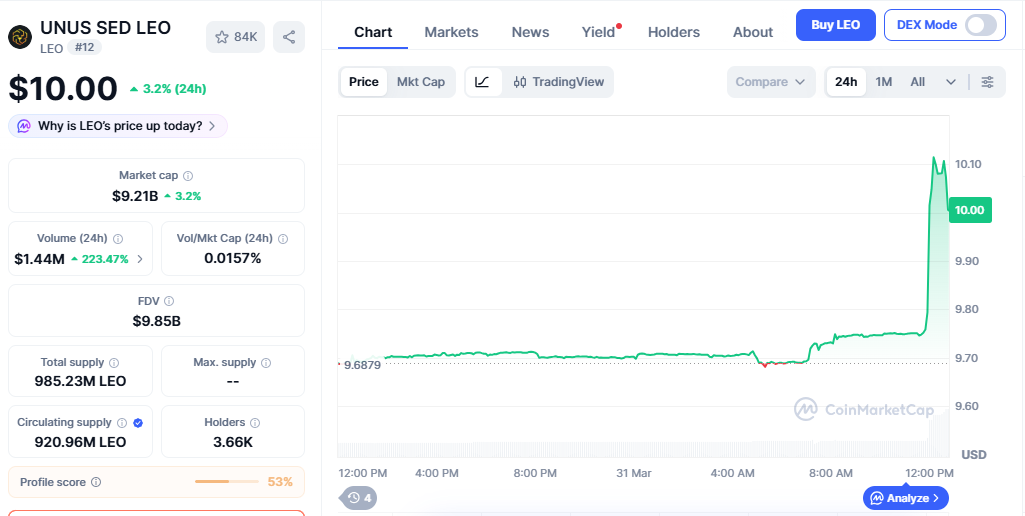Screen dimensions: 1025x516
Task: Click the Buy LEO button
Action: 835,25
